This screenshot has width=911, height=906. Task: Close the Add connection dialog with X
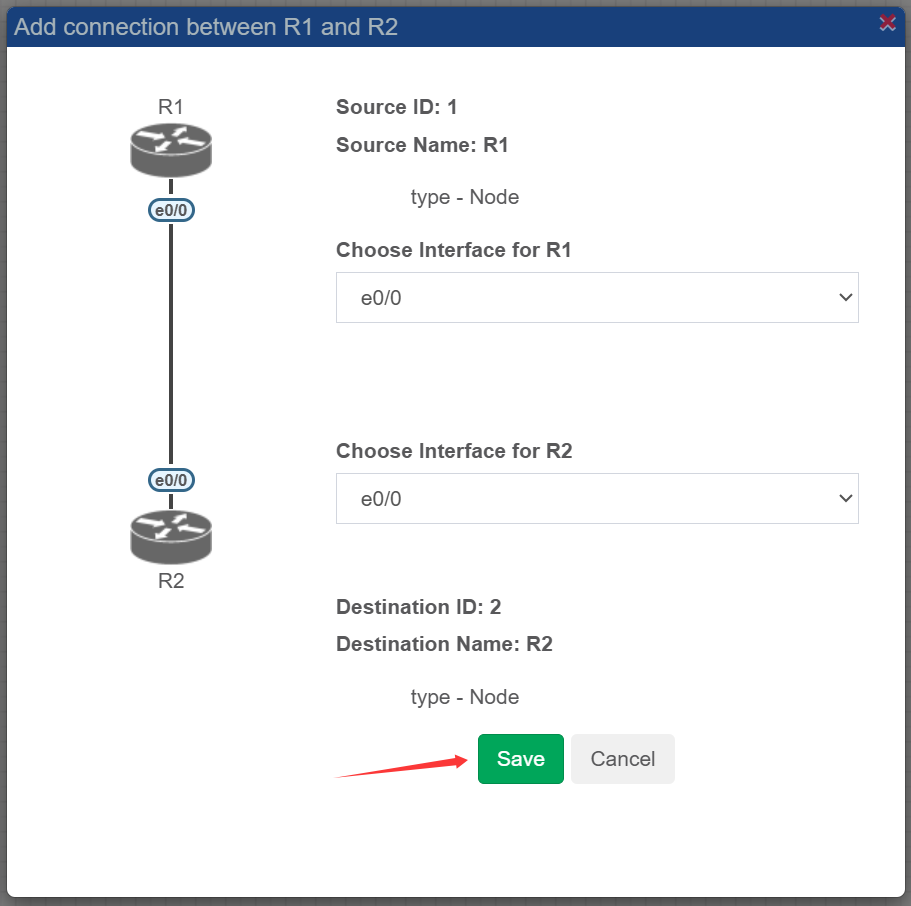click(x=886, y=23)
